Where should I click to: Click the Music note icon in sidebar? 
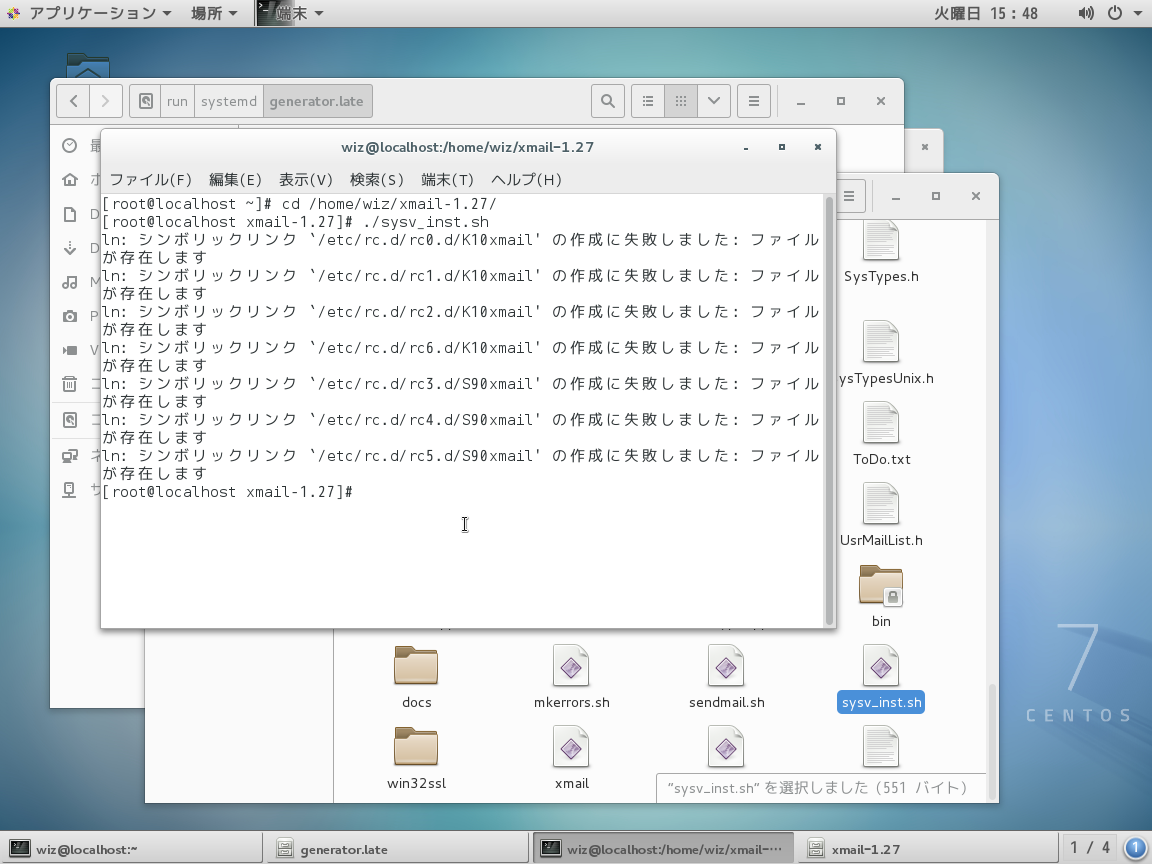70,282
